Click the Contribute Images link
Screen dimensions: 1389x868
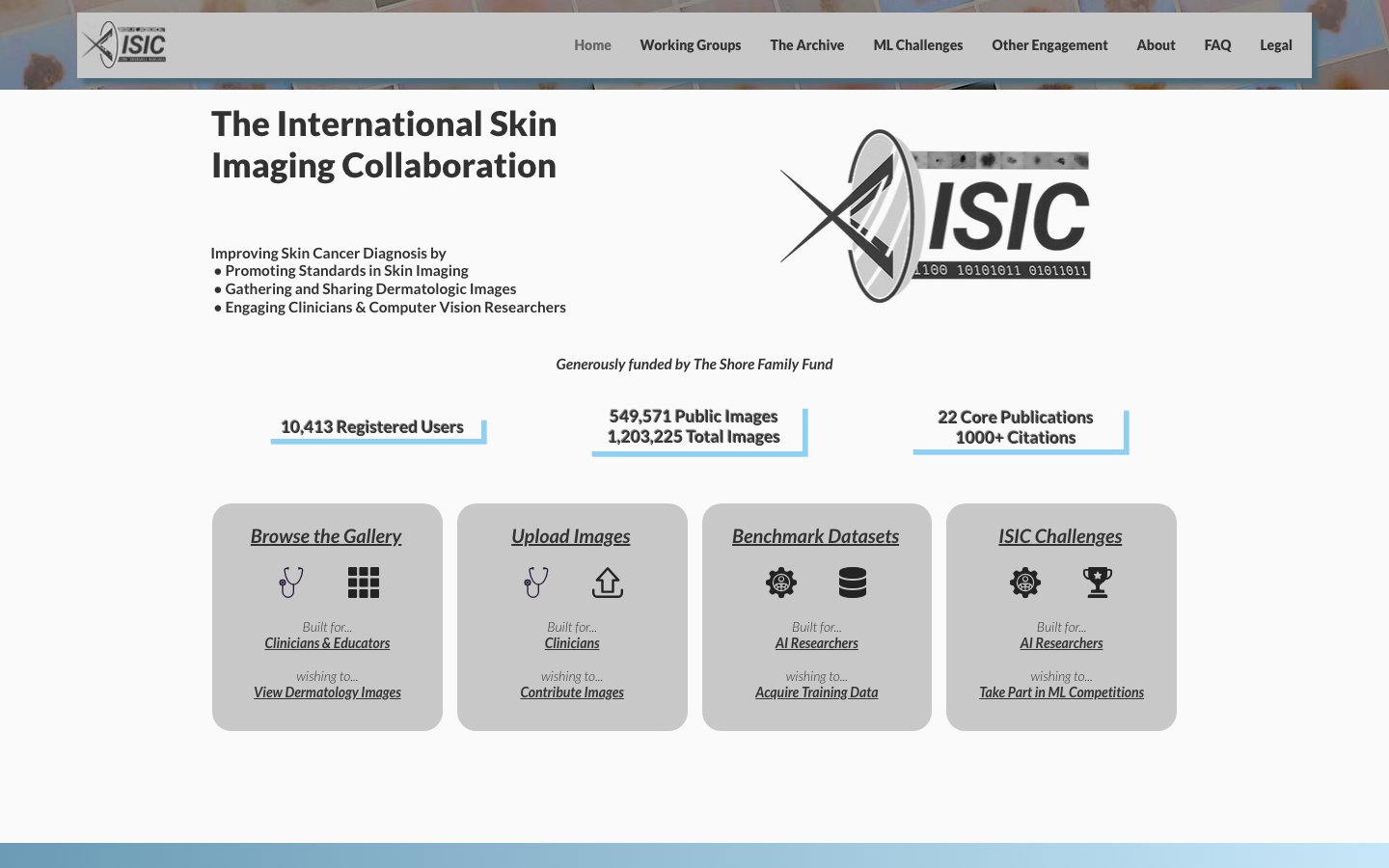coord(572,692)
